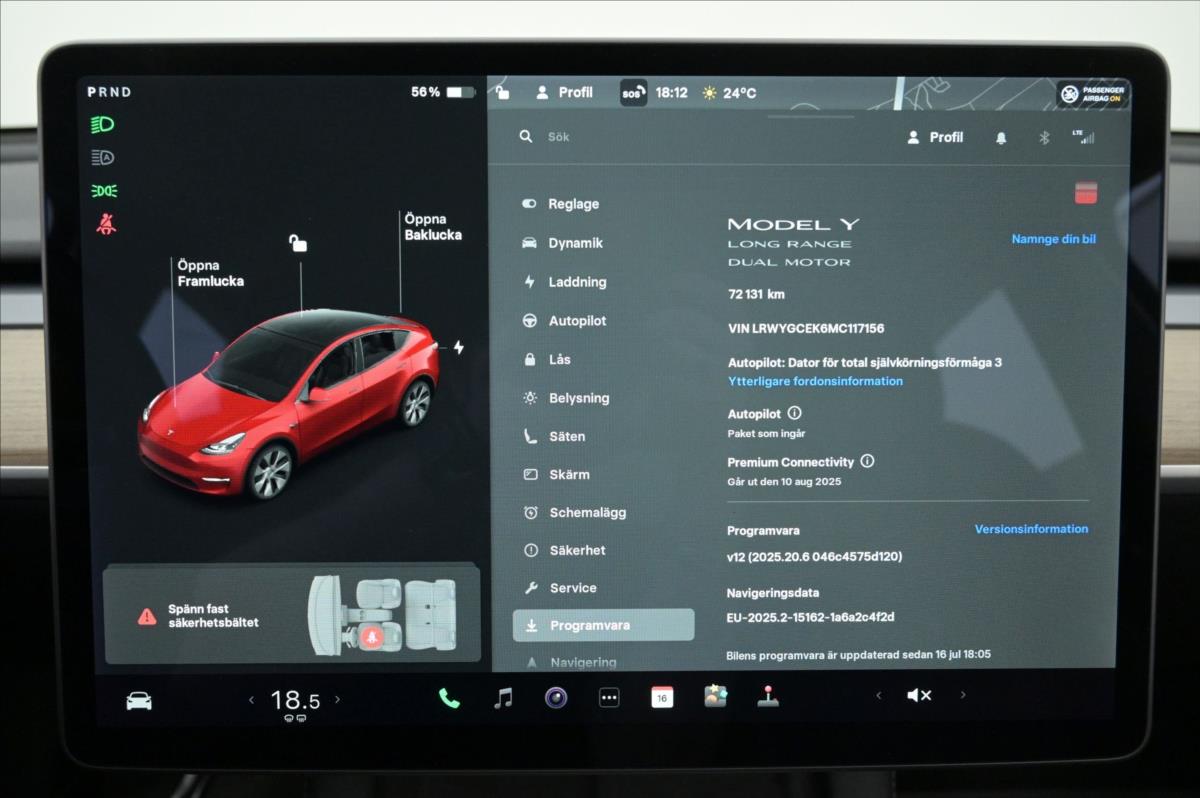Tap Öppna Baklucka button

click(433, 227)
